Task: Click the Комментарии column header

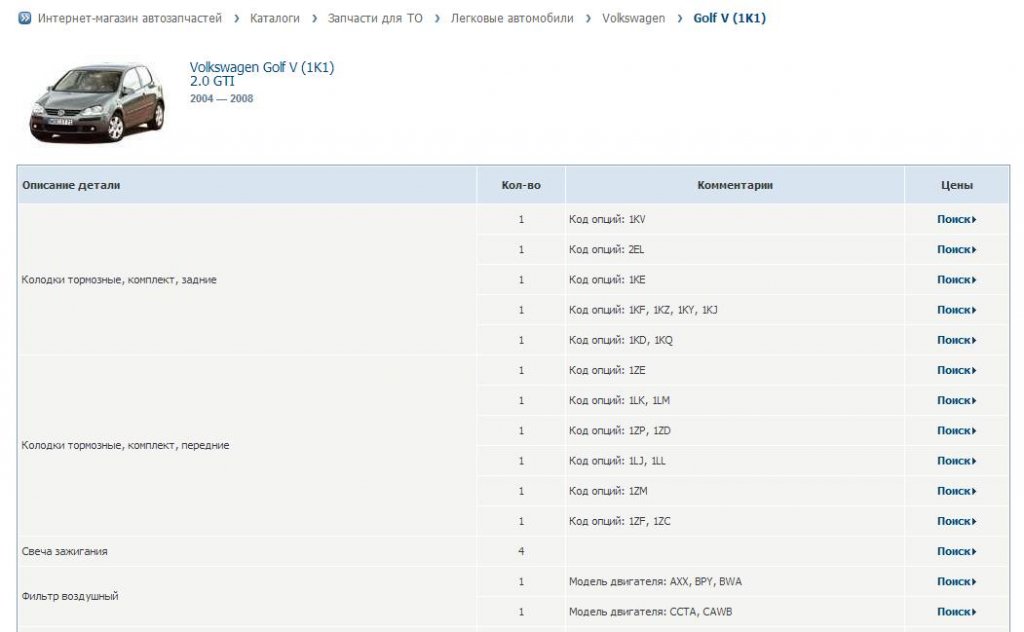Action: [x=735, y=185]
